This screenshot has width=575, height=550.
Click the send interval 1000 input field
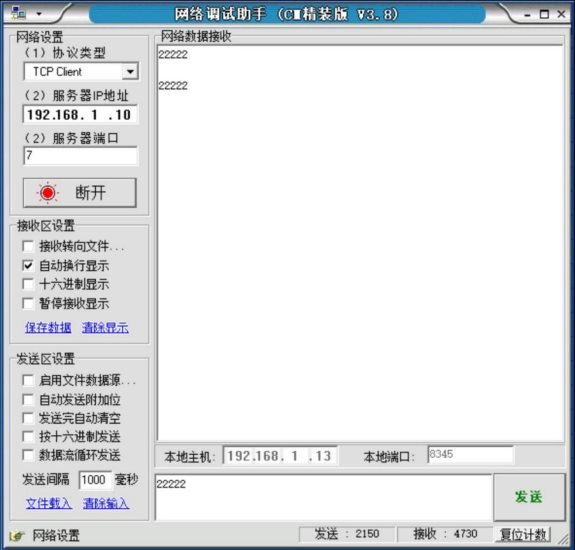coord(95,480)
